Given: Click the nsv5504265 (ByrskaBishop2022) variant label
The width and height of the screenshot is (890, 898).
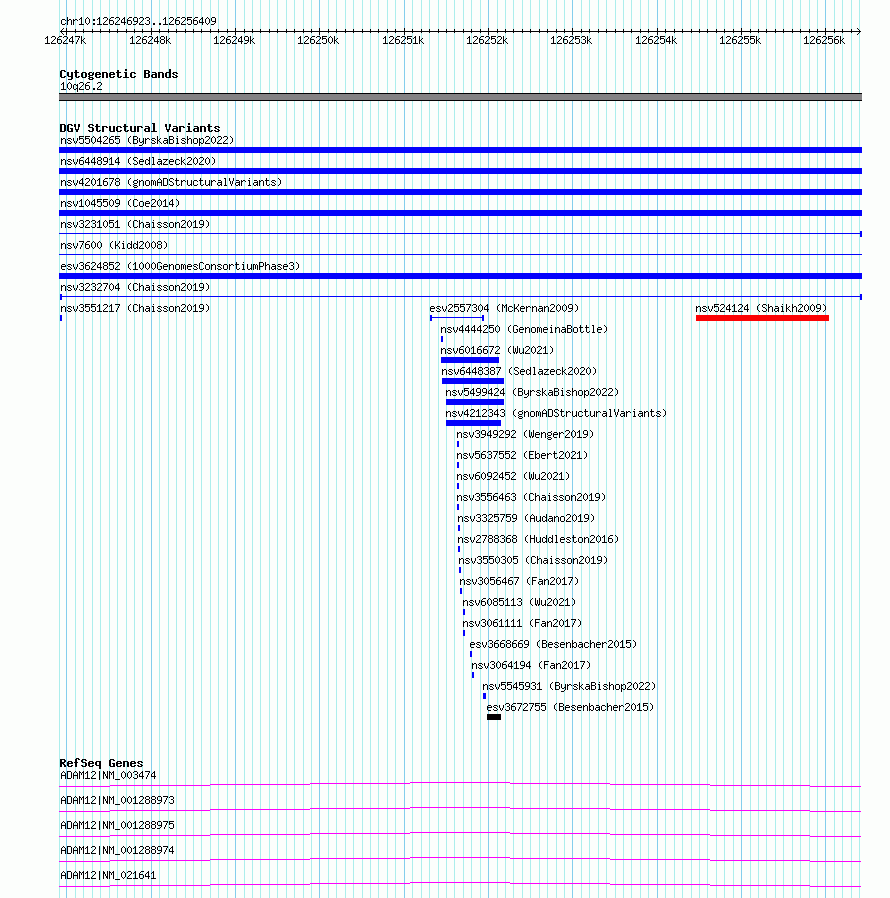Looking at the screenshot, I should click(147, 140).
